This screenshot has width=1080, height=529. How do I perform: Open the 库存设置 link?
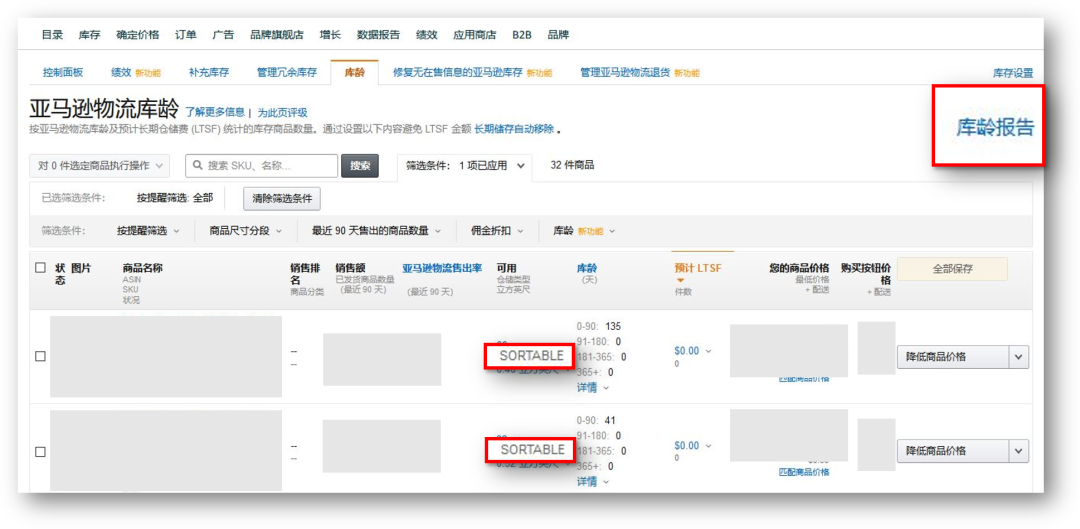coord(1012,73)
